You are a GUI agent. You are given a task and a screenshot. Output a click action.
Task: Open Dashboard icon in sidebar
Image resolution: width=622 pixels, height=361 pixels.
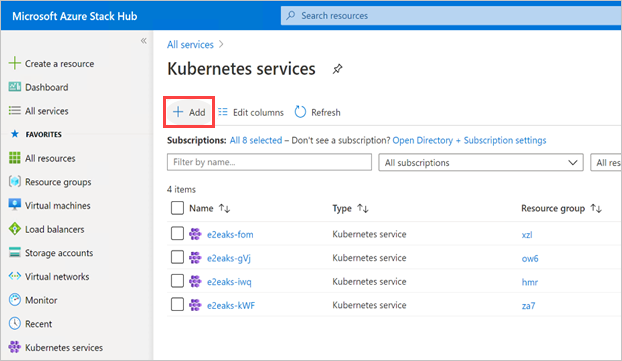click(x=15, y=87)
